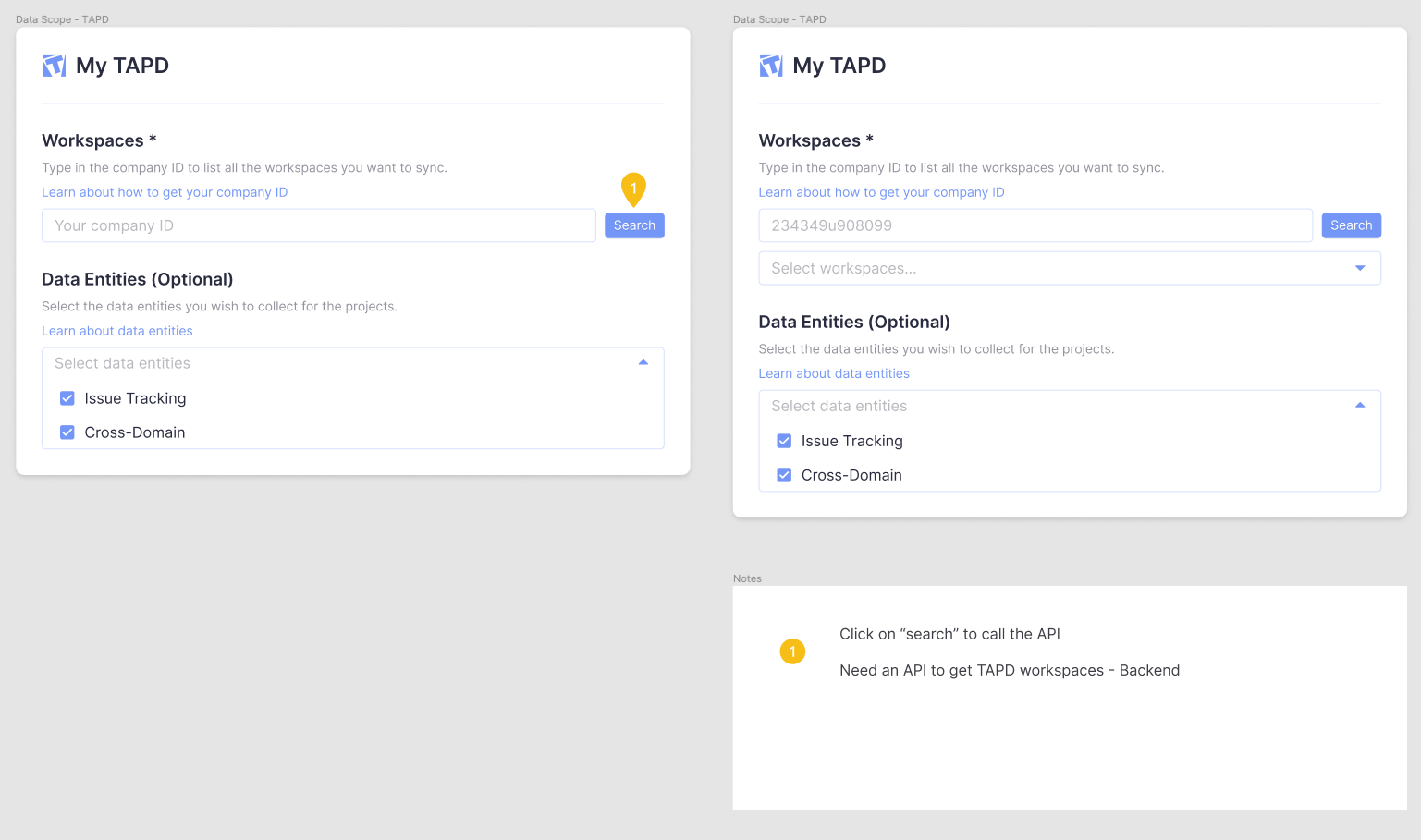This screenshot has width=1421, height=840.
Task: Click Cross-Domain label in right panel
Action: coord(851,475)
